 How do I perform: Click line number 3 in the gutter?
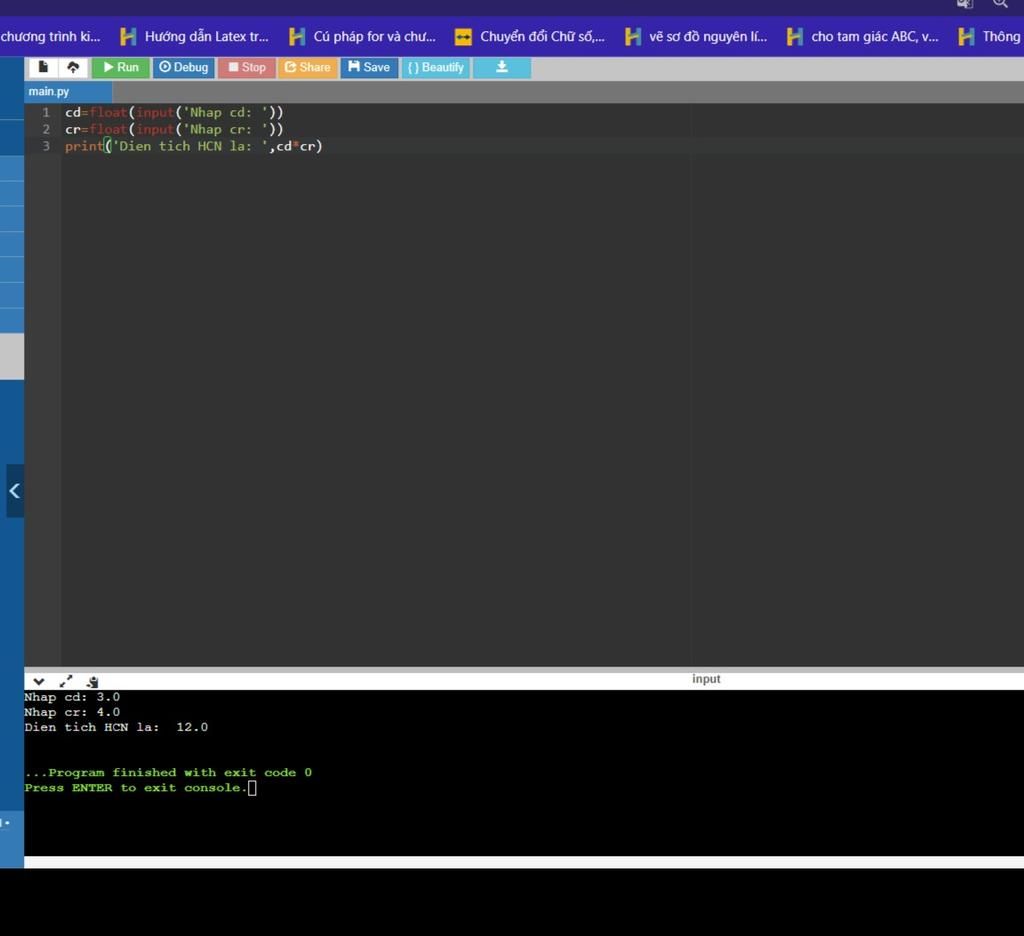[46, 146]
